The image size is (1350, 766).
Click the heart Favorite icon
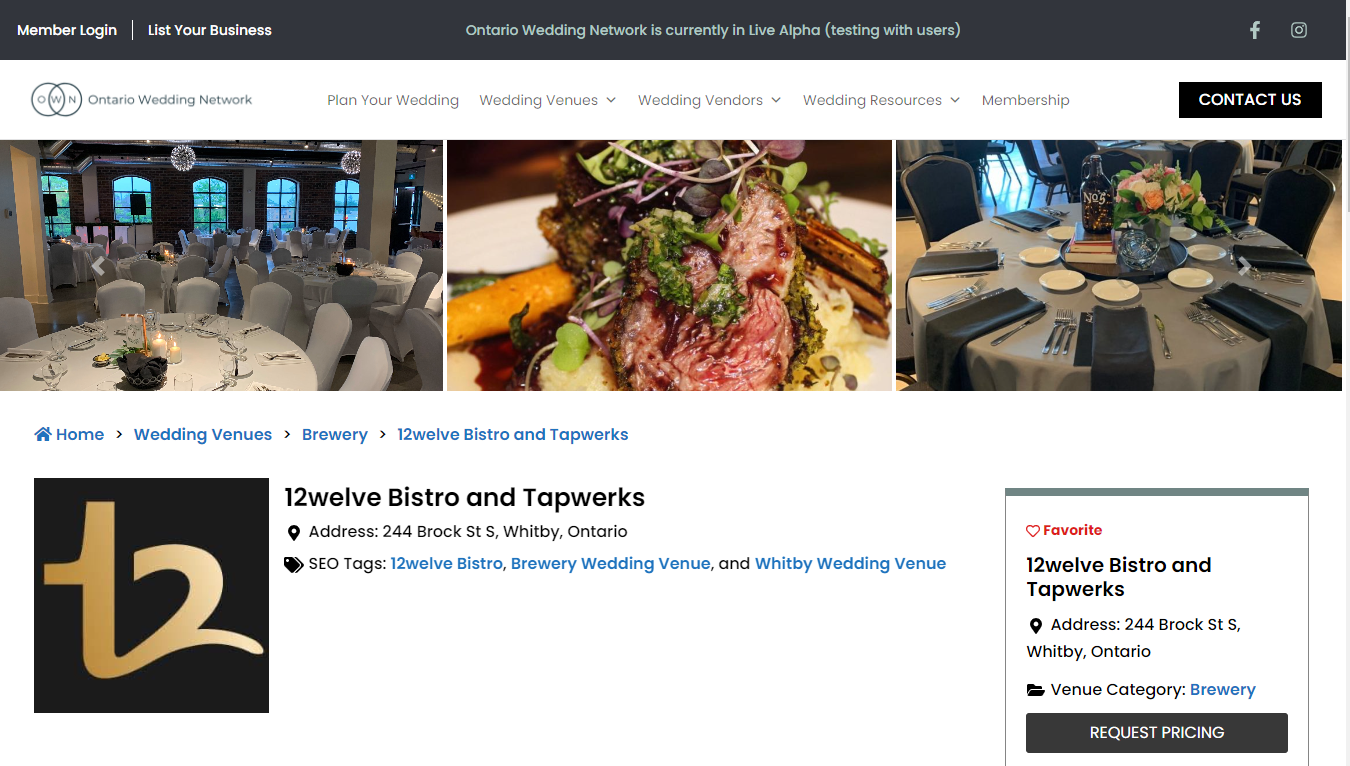[x=1033, y=531]
